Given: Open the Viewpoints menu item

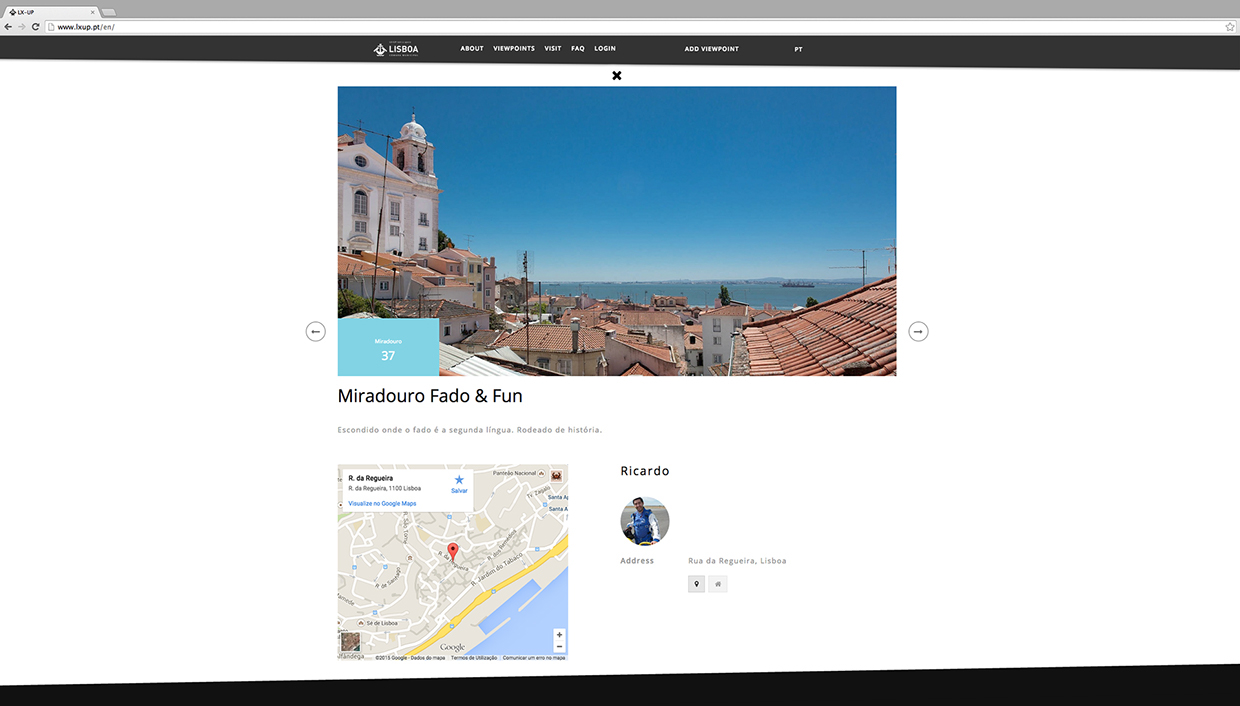Looking at the screenshot, I should coord(514,49).
